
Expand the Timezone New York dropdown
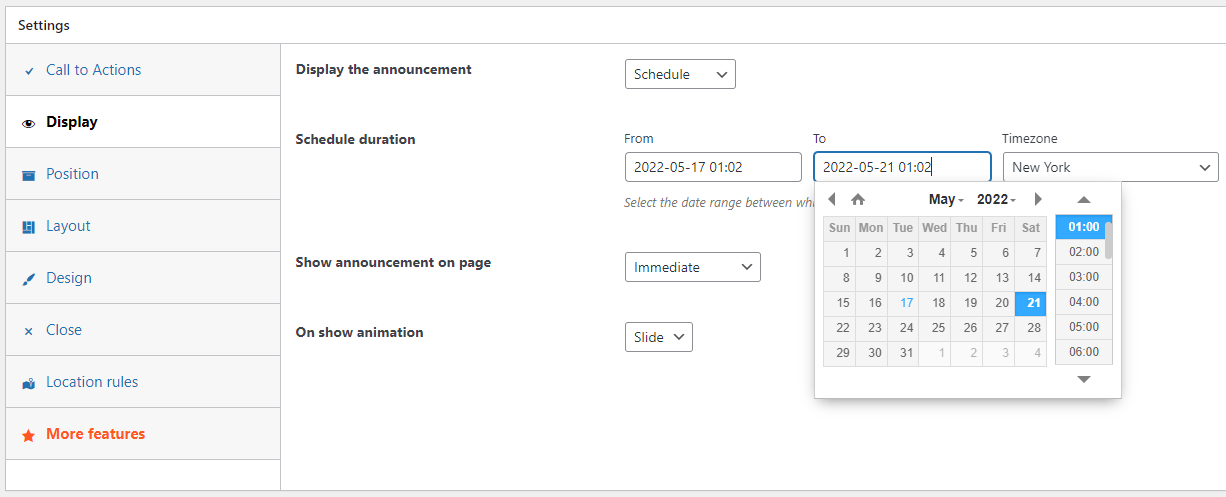[x=1110, y=167]
